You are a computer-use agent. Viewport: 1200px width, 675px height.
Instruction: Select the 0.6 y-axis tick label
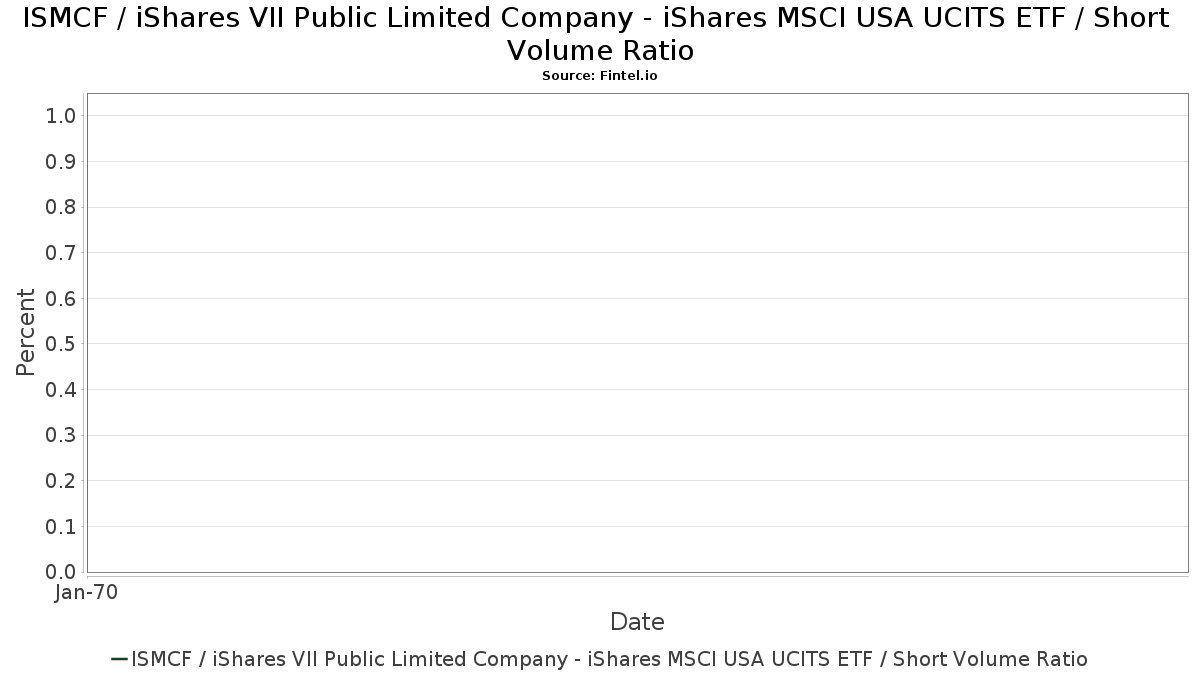[x=61, y=299]
